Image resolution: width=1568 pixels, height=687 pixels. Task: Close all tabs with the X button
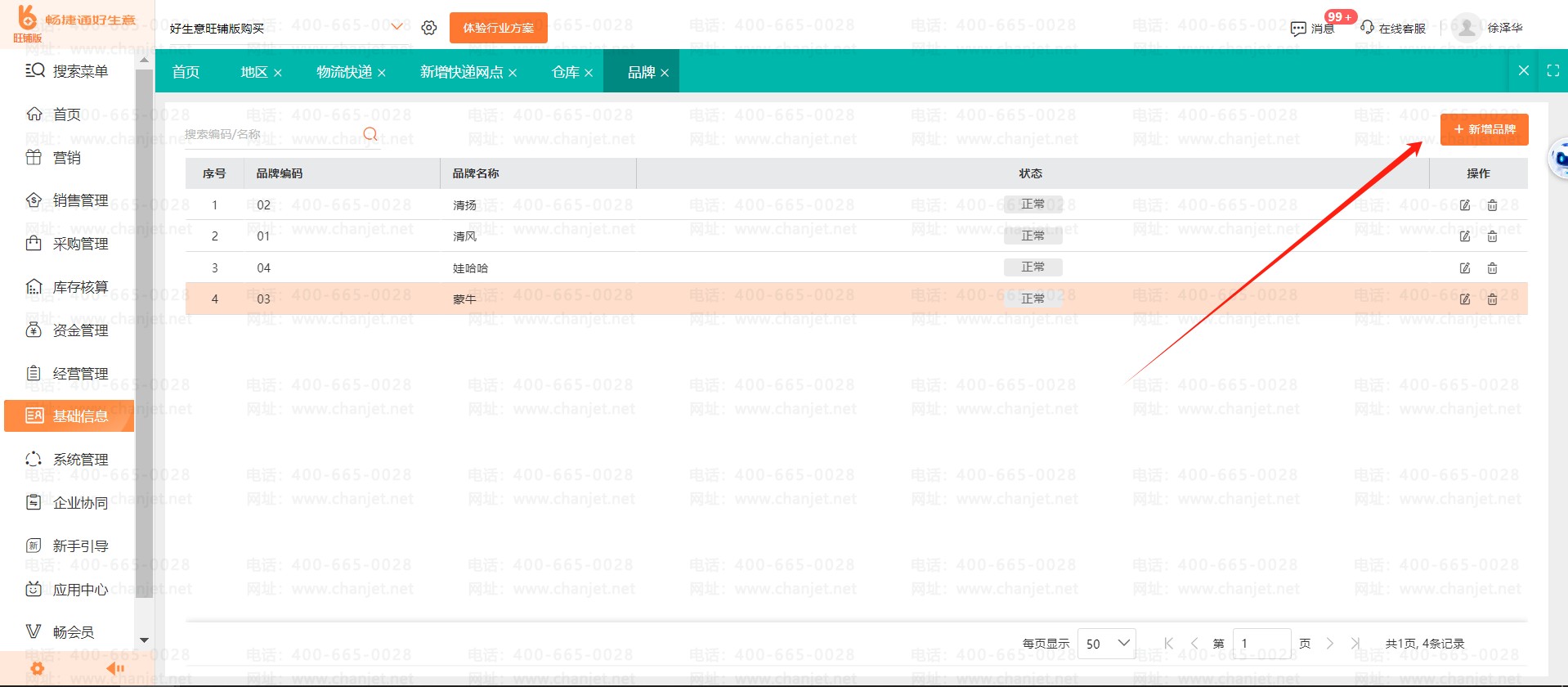tap(1524, 71)
